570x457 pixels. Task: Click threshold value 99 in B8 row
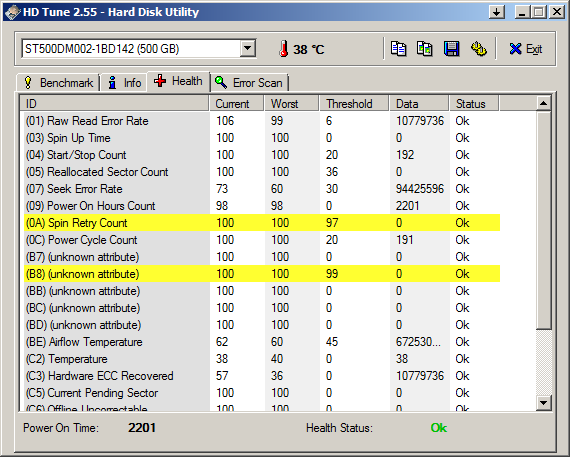pos(332,273)
